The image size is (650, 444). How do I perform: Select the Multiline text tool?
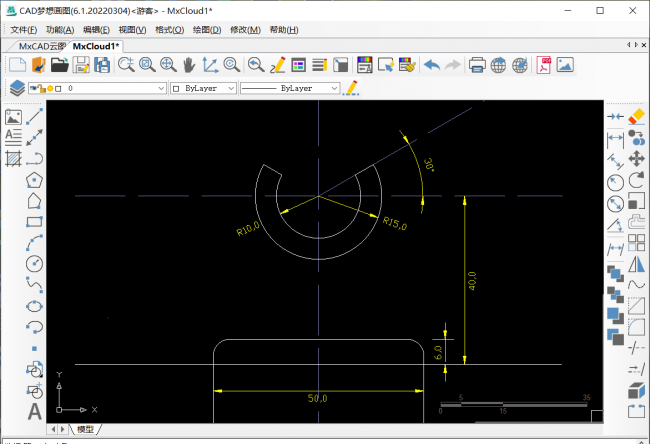(13, 137)
